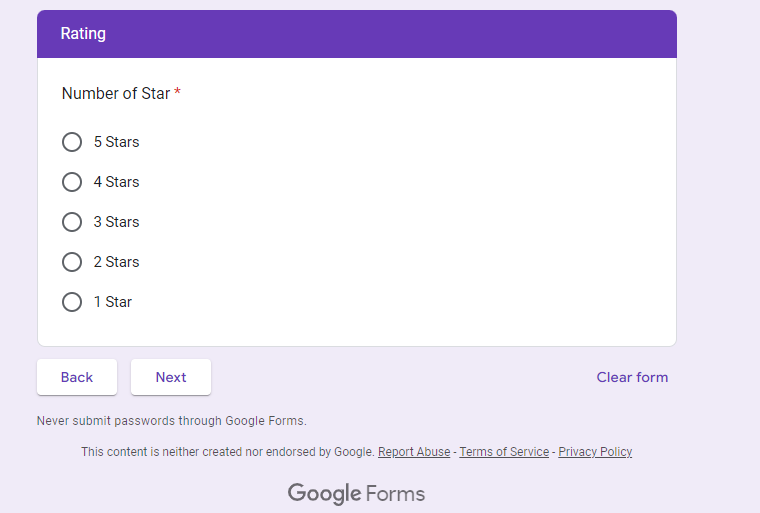760x513 pixels.
Task: Click the Number of Star question title
Action: pyautogui.click(x=116, y=93)
